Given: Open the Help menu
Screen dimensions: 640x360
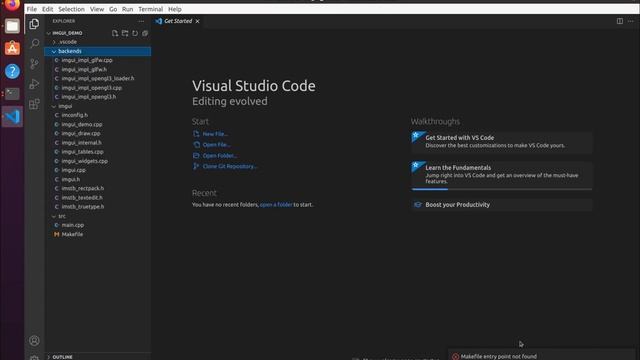Looking at the screenshot, I should 175,9.
